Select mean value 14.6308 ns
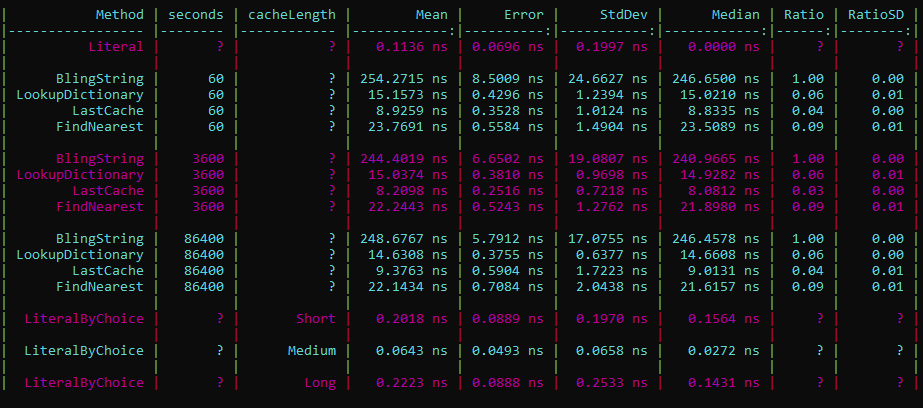 (x=408, y=254)
